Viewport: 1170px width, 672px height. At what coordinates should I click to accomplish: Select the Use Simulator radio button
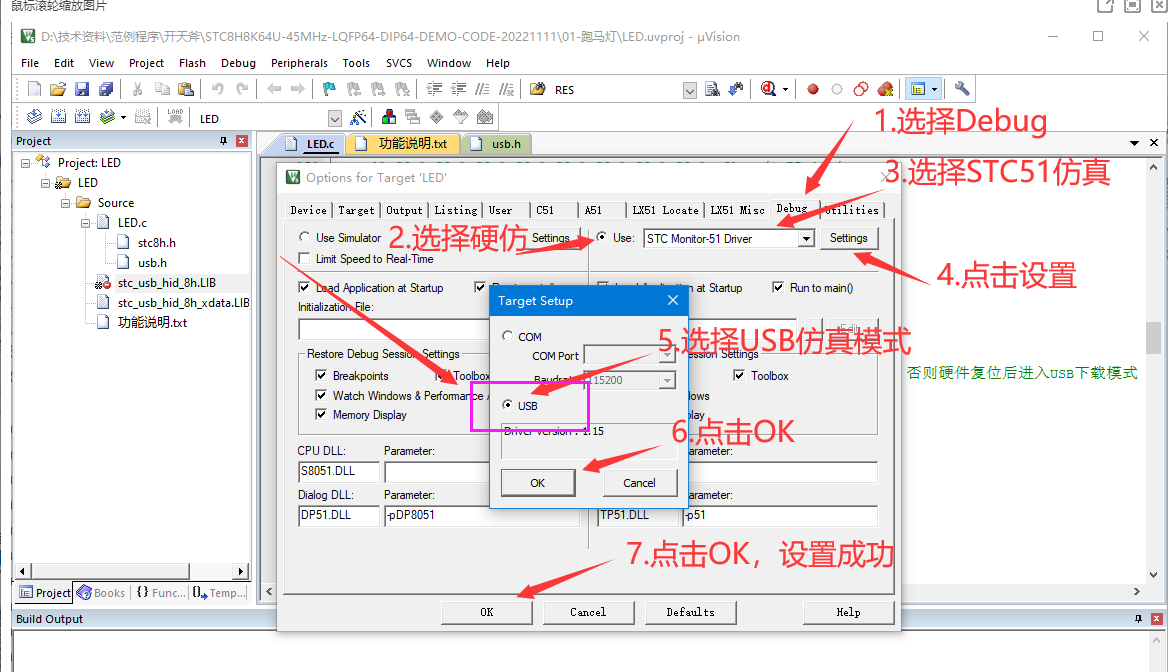[x=304, y=237]
